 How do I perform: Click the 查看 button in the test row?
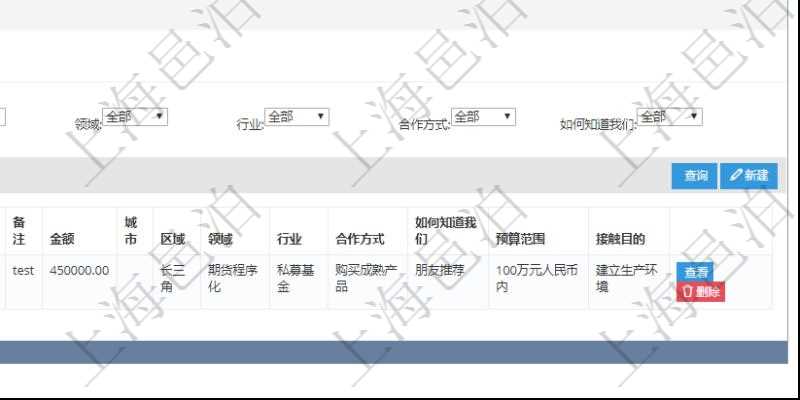pos(694,272)
